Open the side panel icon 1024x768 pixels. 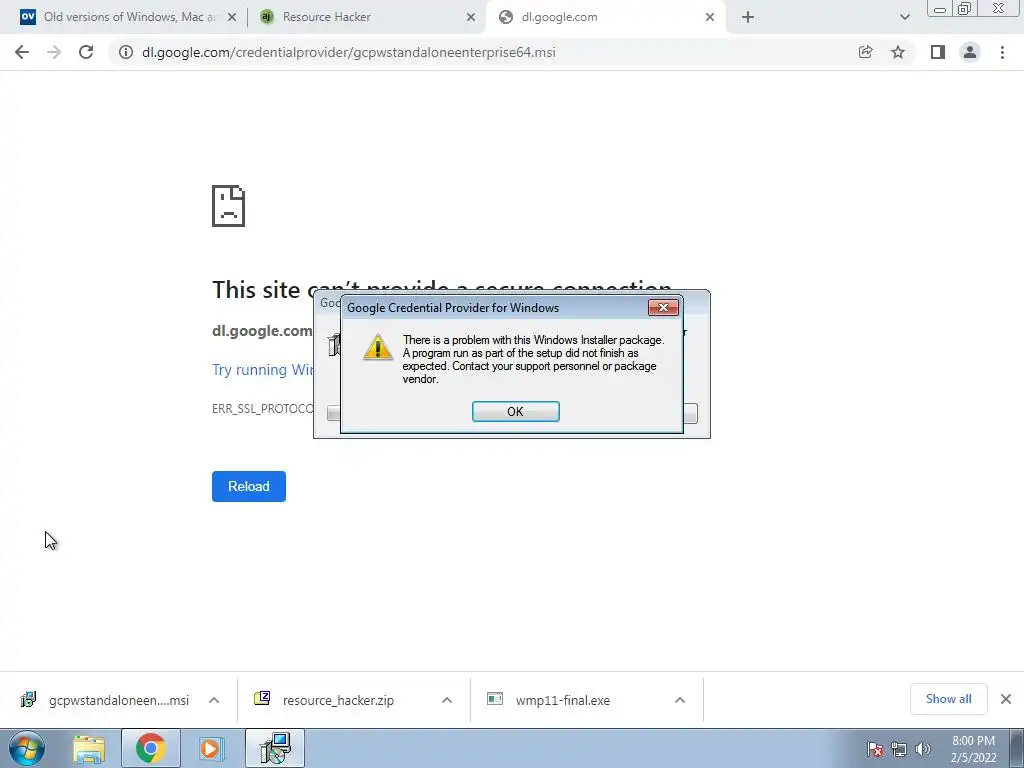[938, 52]
